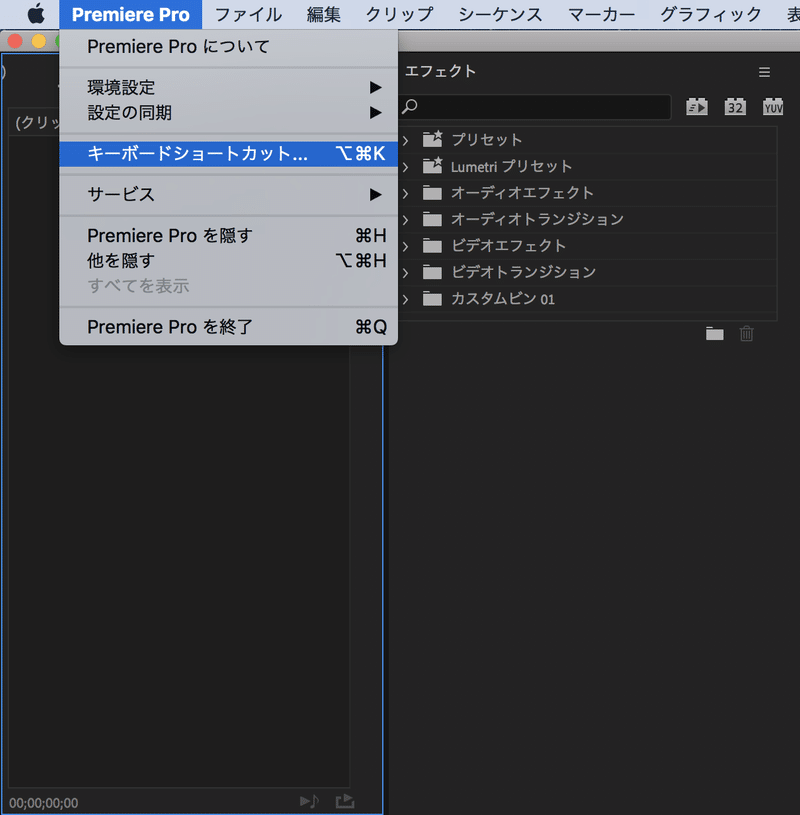Open the エフェクト panel menu icon

coord(764,72)
